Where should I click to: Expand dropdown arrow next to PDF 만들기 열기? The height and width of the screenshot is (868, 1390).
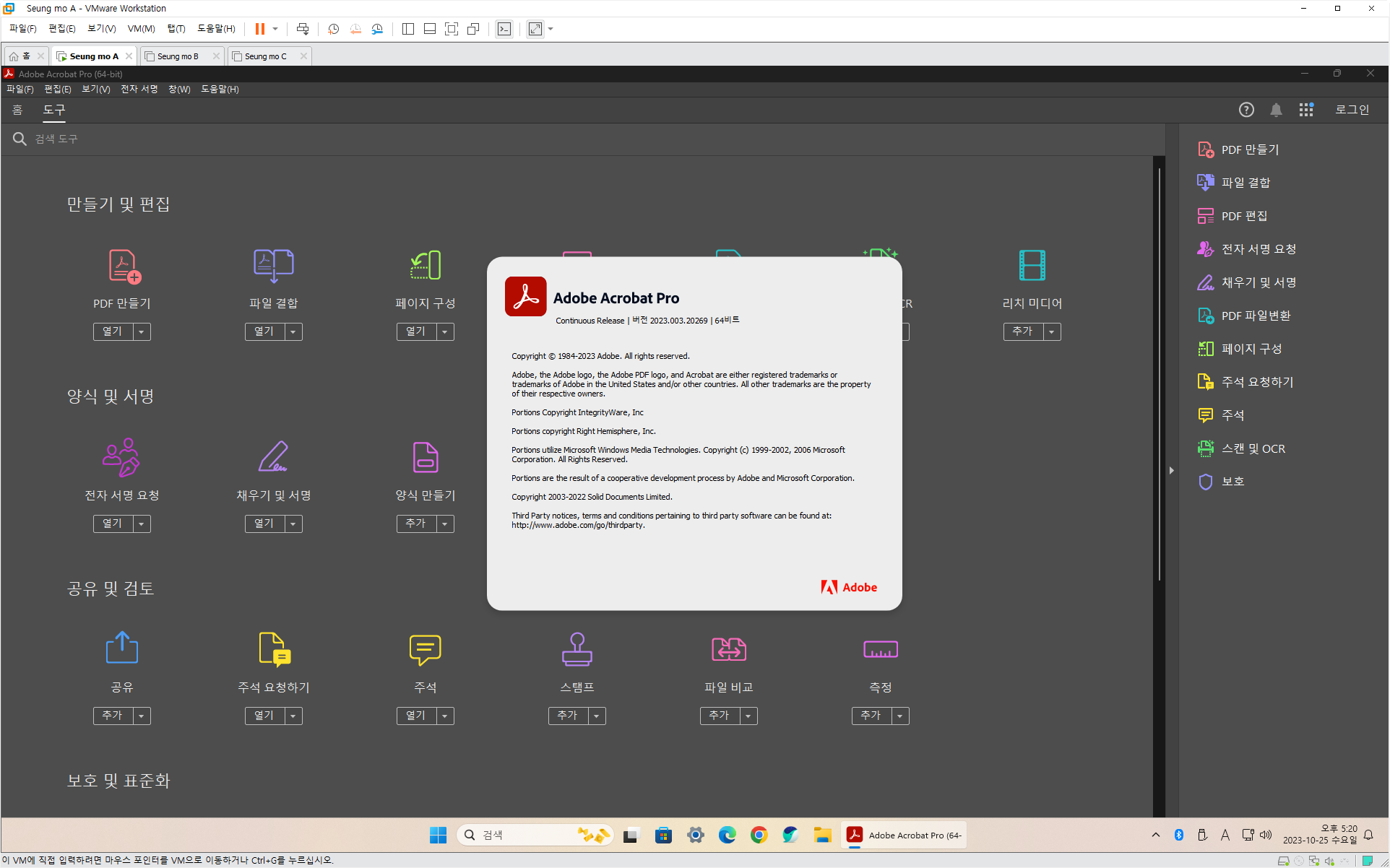pyautogui.click(x=142, y=331)
